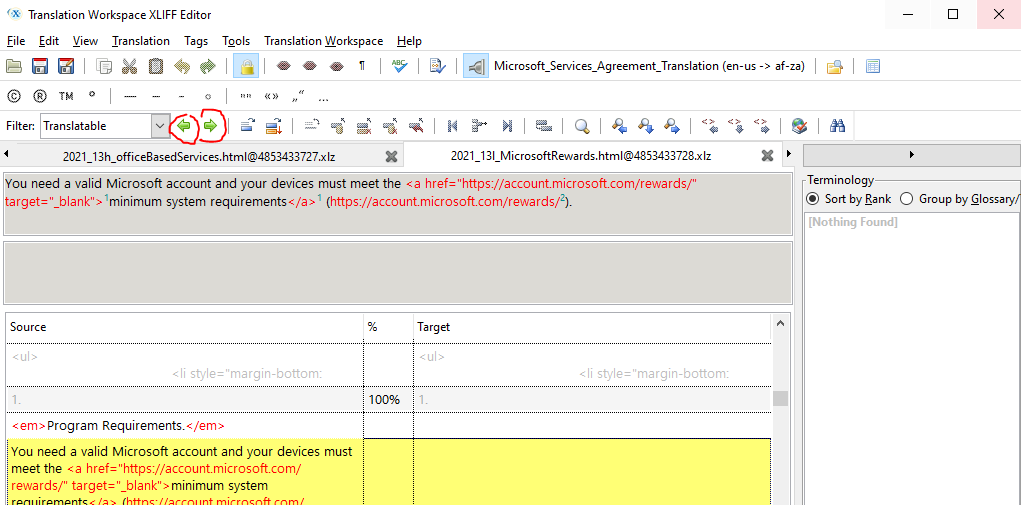1021x505 pixels.
Task: Click the globe with red checkmark icon
Action: tap(800, 126)
